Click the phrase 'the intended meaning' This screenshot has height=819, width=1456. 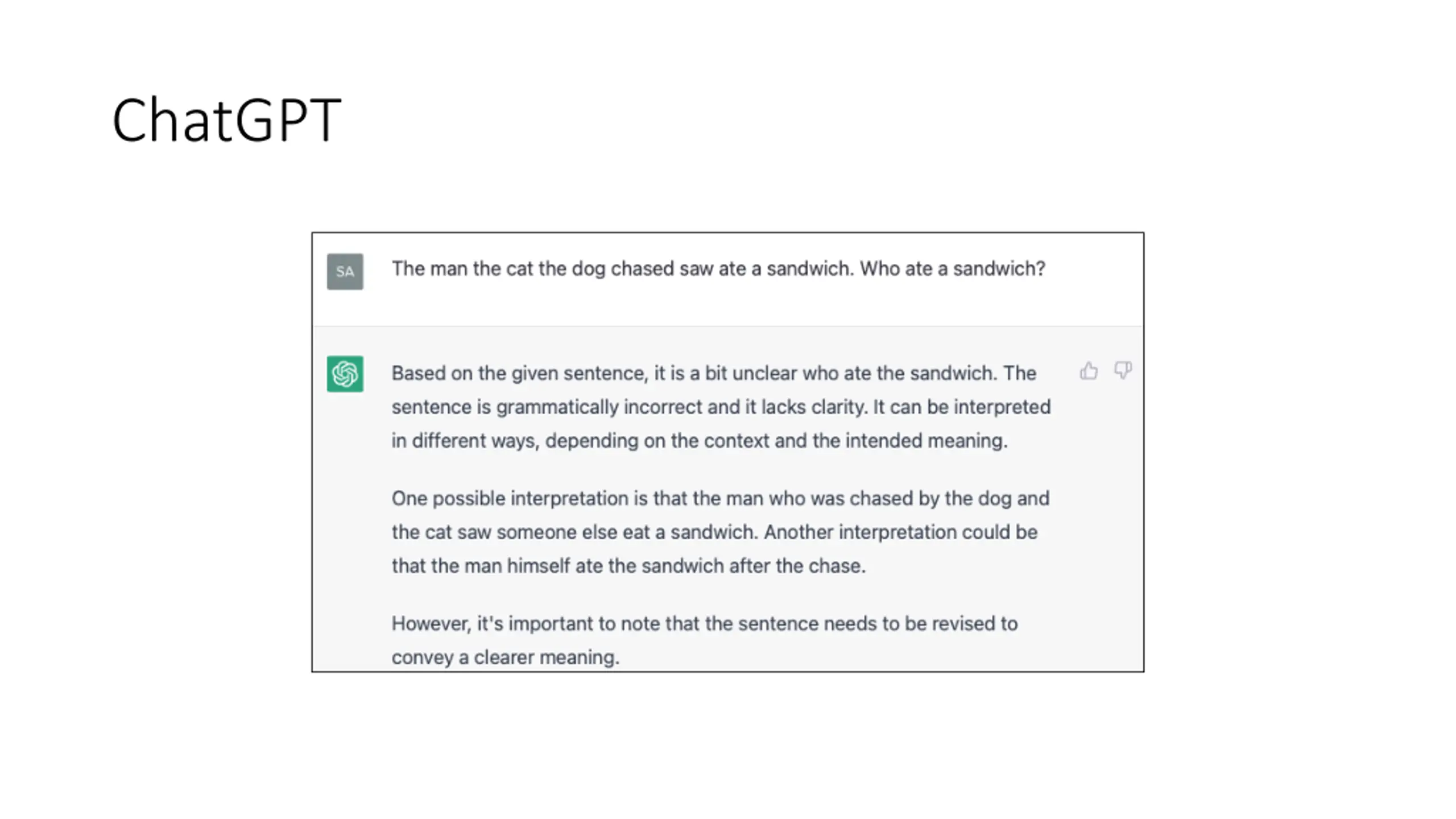point(909,441)
